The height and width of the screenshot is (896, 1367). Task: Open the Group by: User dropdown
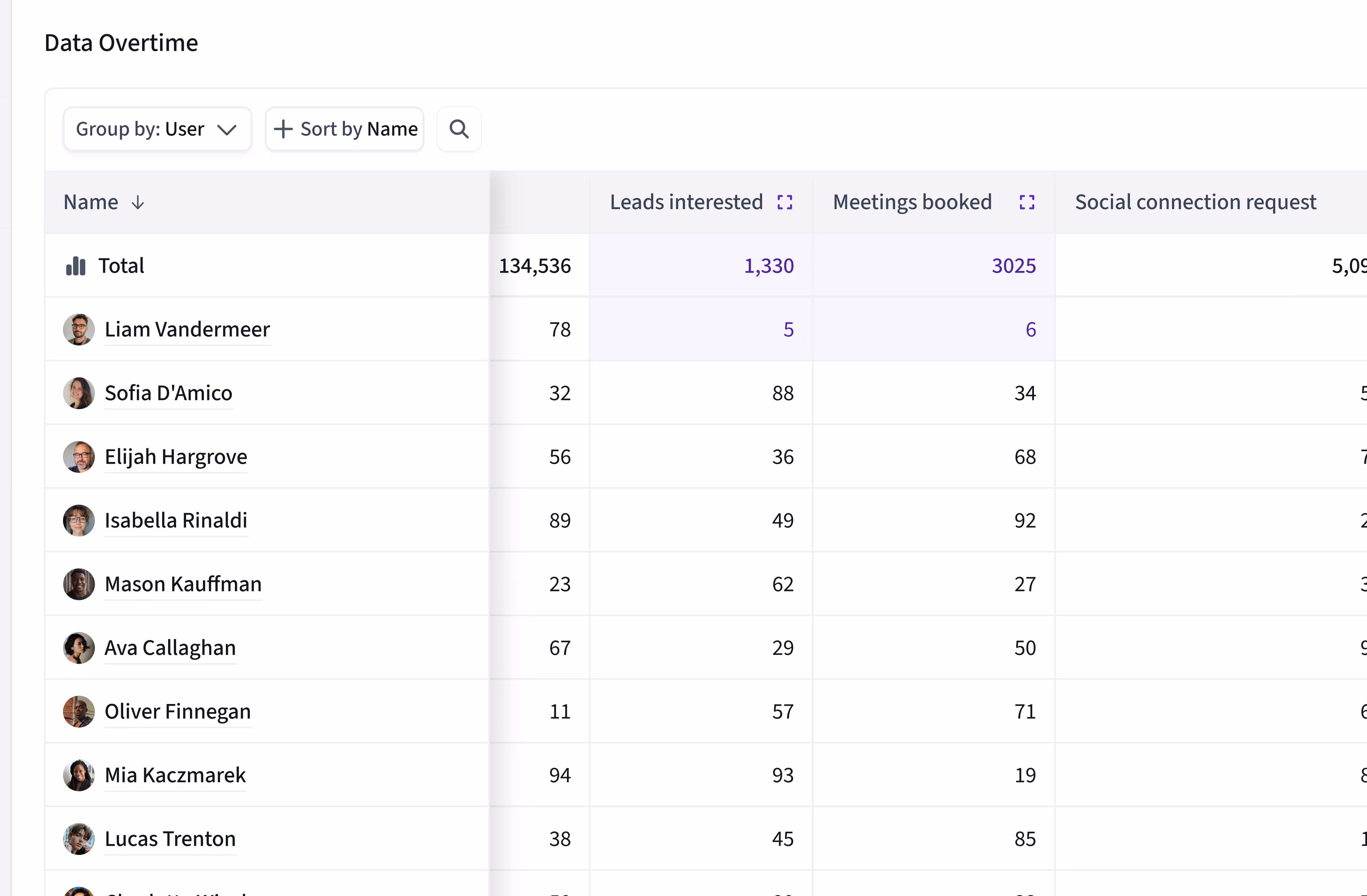(157, 129)
